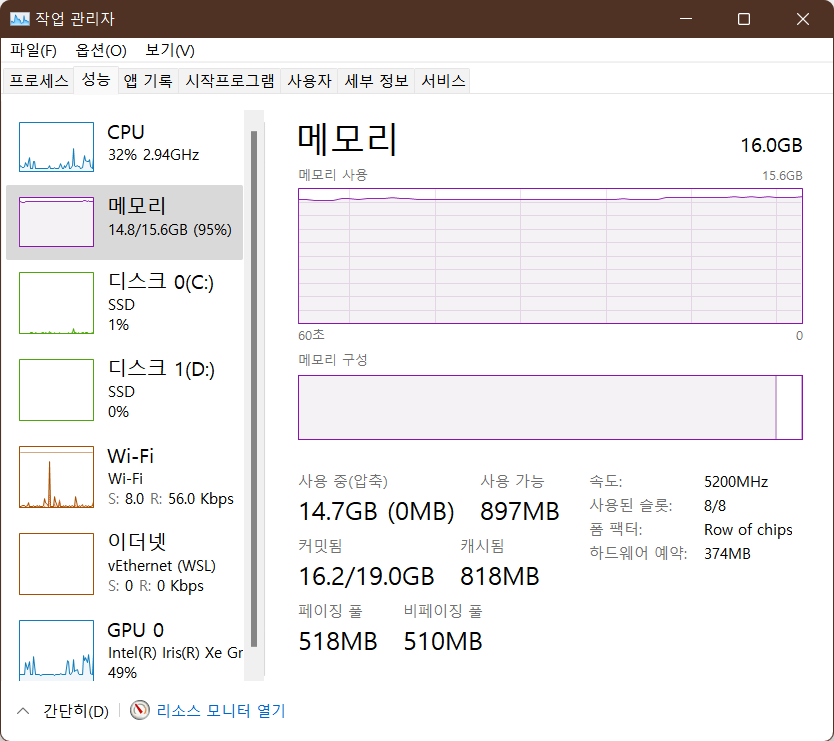Click the 메모리 heading in the main panel
The height and width of the screenshot is (741, 834).
tap(347, 139)
